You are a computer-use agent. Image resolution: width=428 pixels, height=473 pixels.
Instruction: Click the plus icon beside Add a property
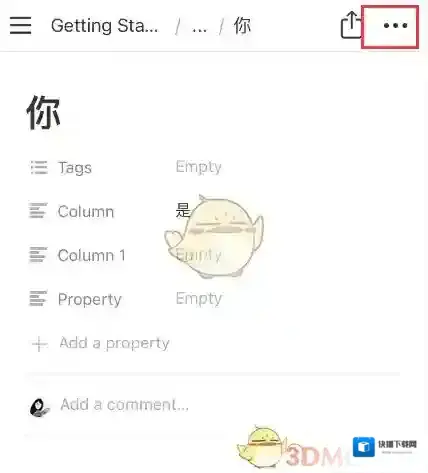click(40, 343)
